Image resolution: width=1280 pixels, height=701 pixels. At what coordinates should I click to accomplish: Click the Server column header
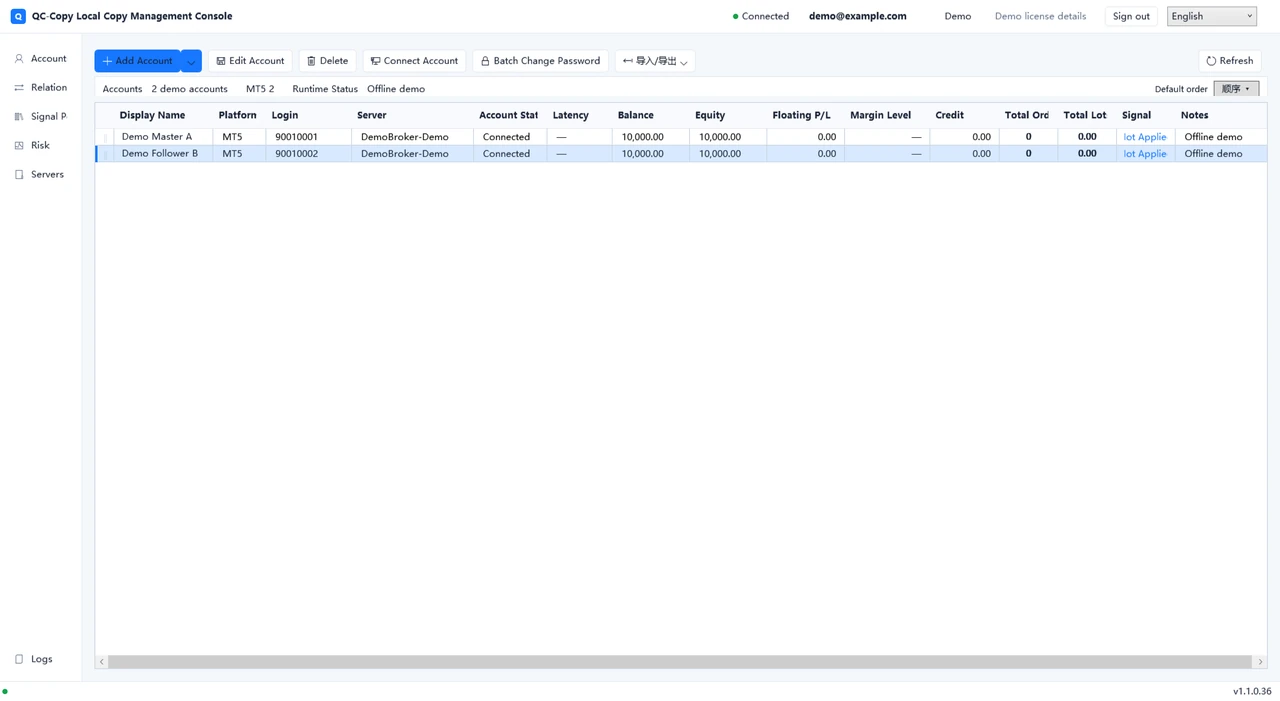pyautogui.click(x=372, y=115)
